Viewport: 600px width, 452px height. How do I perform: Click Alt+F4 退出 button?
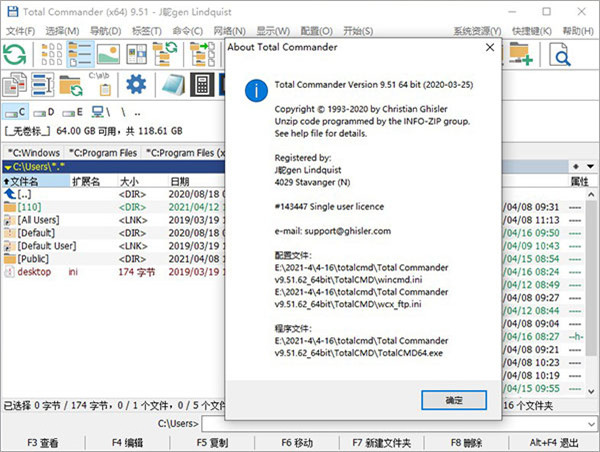[x=554, y=443]
